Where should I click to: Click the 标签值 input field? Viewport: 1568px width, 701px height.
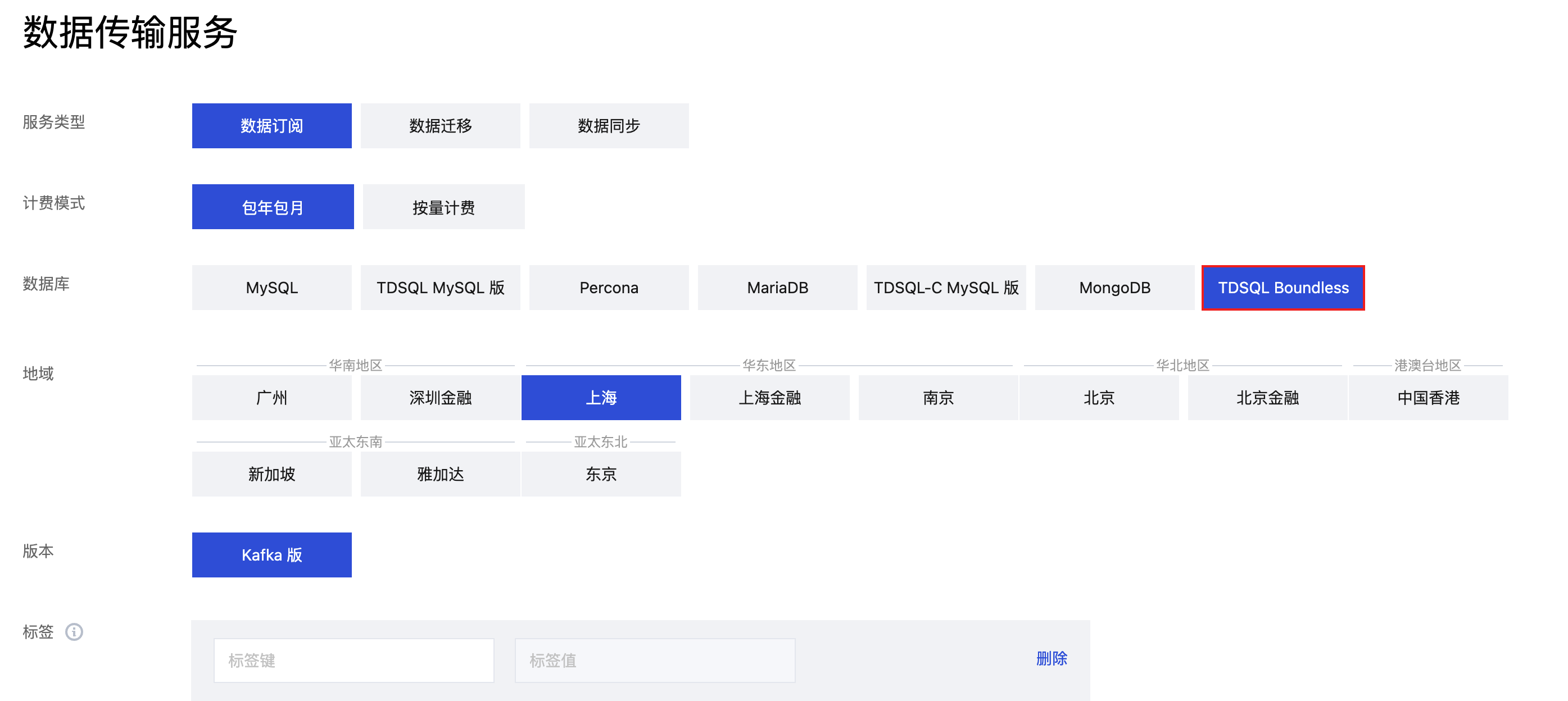(655, 660)
